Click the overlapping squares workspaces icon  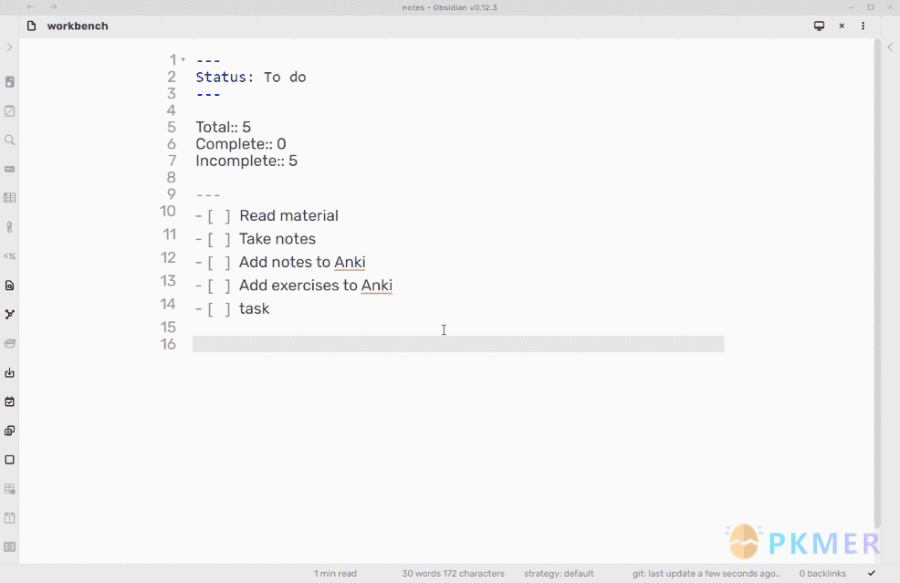pos(10,430)
